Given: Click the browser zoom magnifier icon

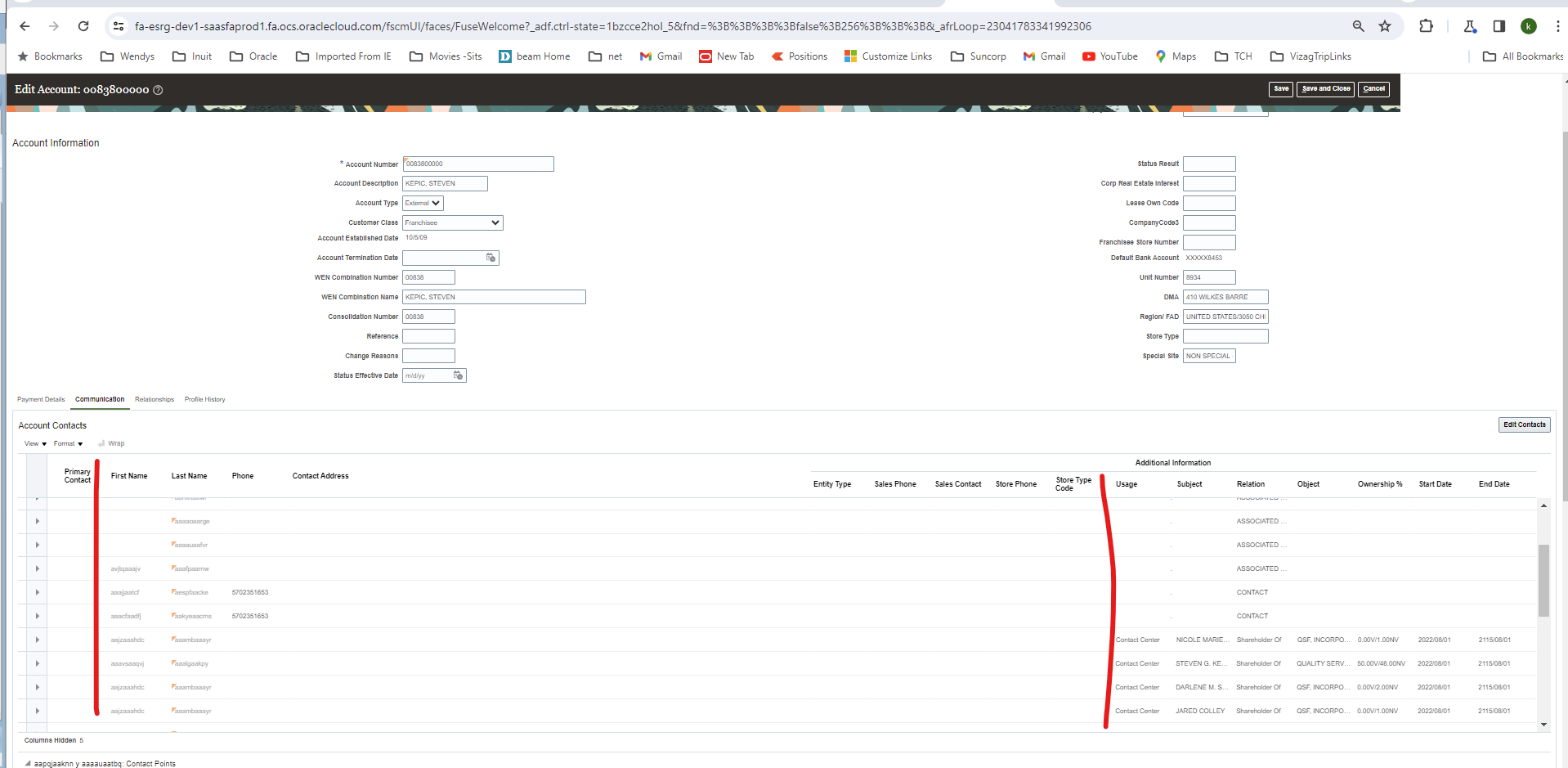Looking at the screenshot, I should tap(1359, 26).
